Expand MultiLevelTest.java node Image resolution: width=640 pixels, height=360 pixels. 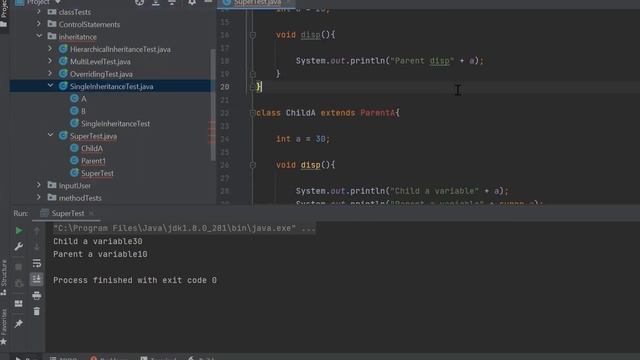click(50, 61)
